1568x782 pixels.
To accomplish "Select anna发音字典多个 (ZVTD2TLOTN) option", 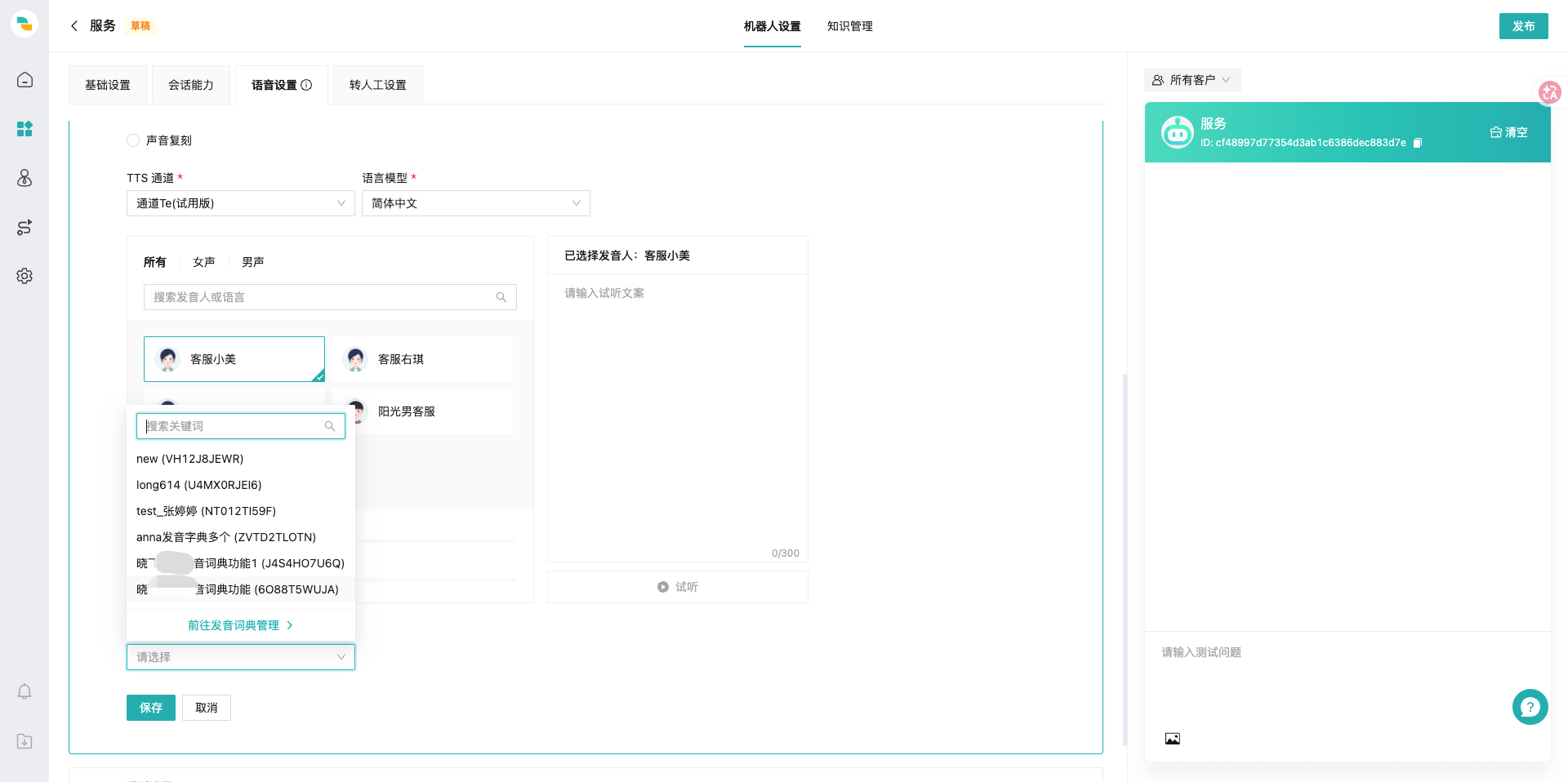I will pos(241,537).
